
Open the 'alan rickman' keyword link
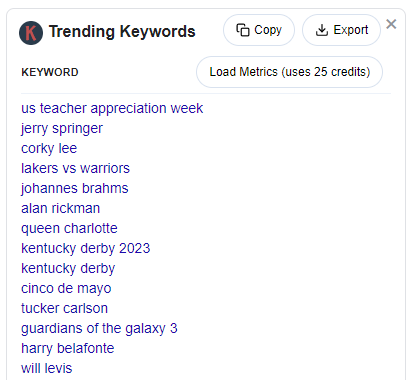pyautogui.click(x=60, y=208)
